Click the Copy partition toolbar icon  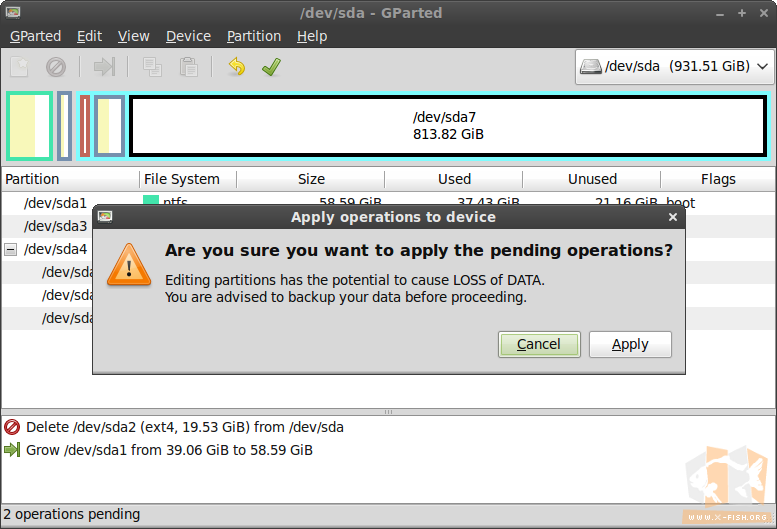(x=152, y=67)
